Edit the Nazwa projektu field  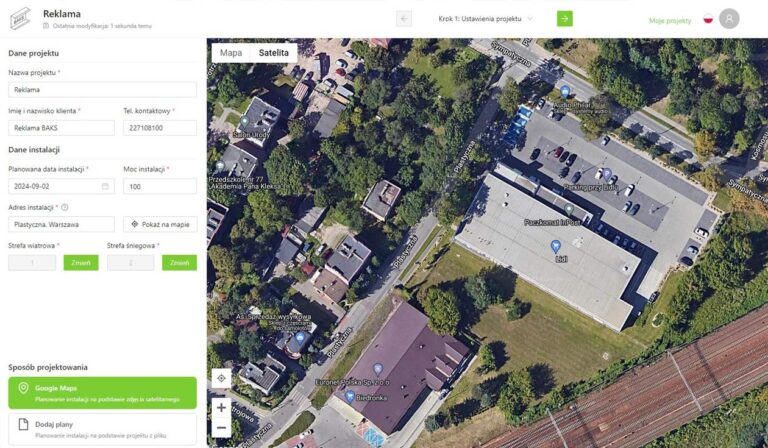(102, 90)
